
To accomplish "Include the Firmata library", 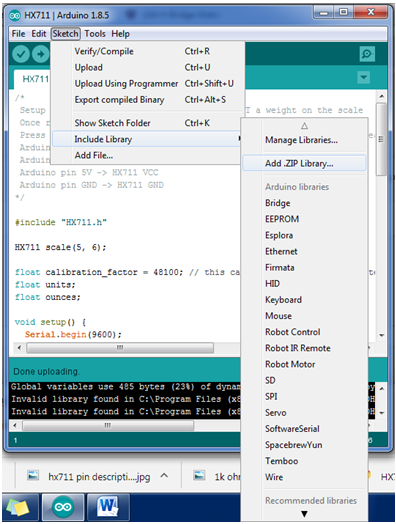I will point(304,268).
